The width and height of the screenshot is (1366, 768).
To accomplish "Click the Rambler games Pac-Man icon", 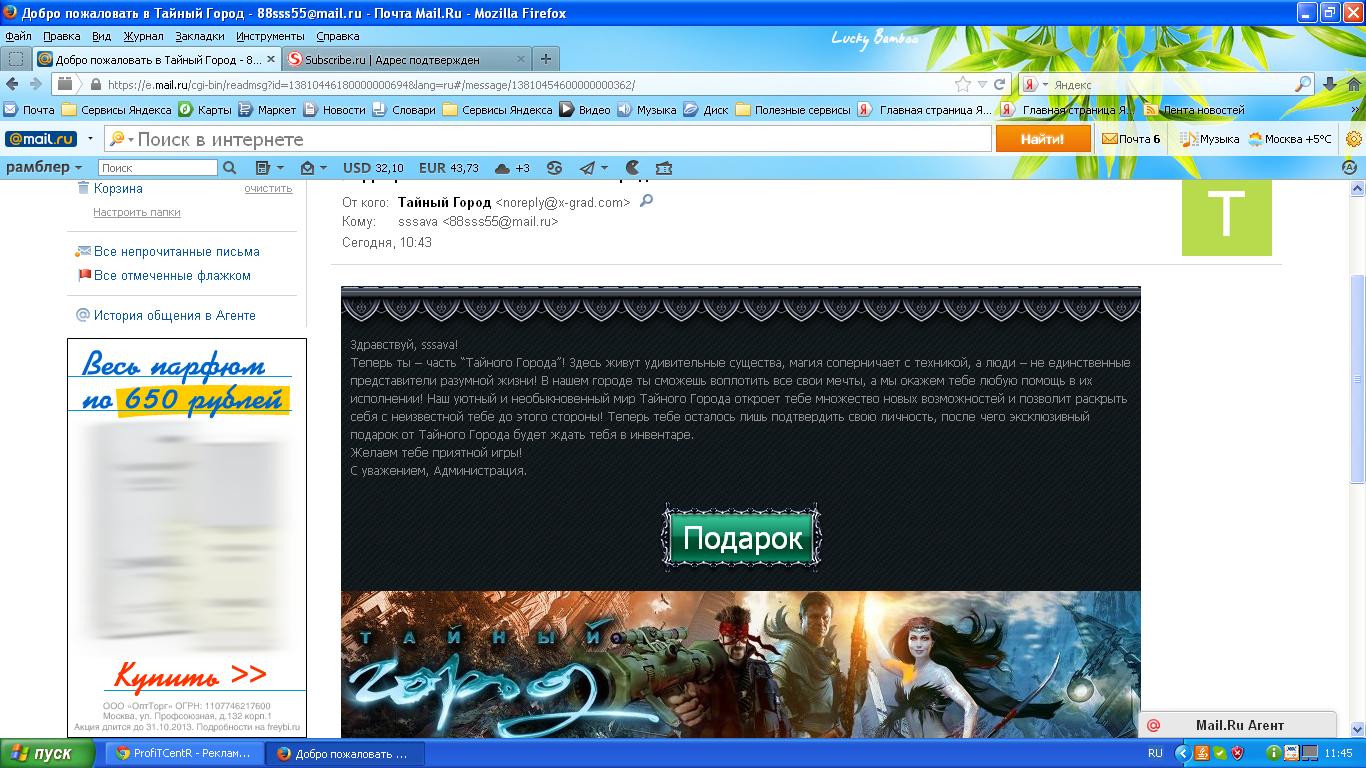I will tap(632, 168).
